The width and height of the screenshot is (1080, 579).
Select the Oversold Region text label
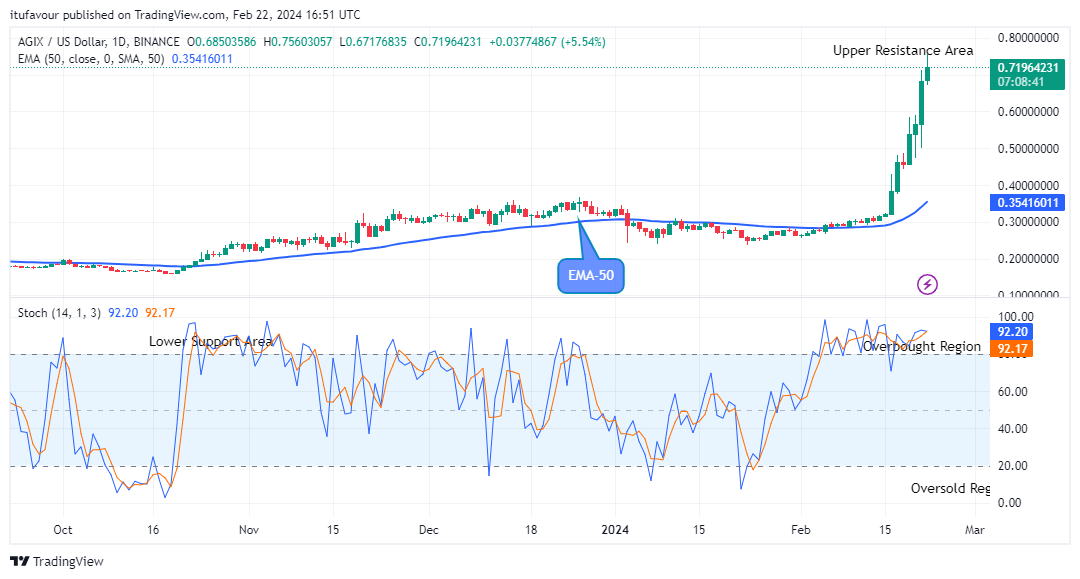[x=949, y=488]
